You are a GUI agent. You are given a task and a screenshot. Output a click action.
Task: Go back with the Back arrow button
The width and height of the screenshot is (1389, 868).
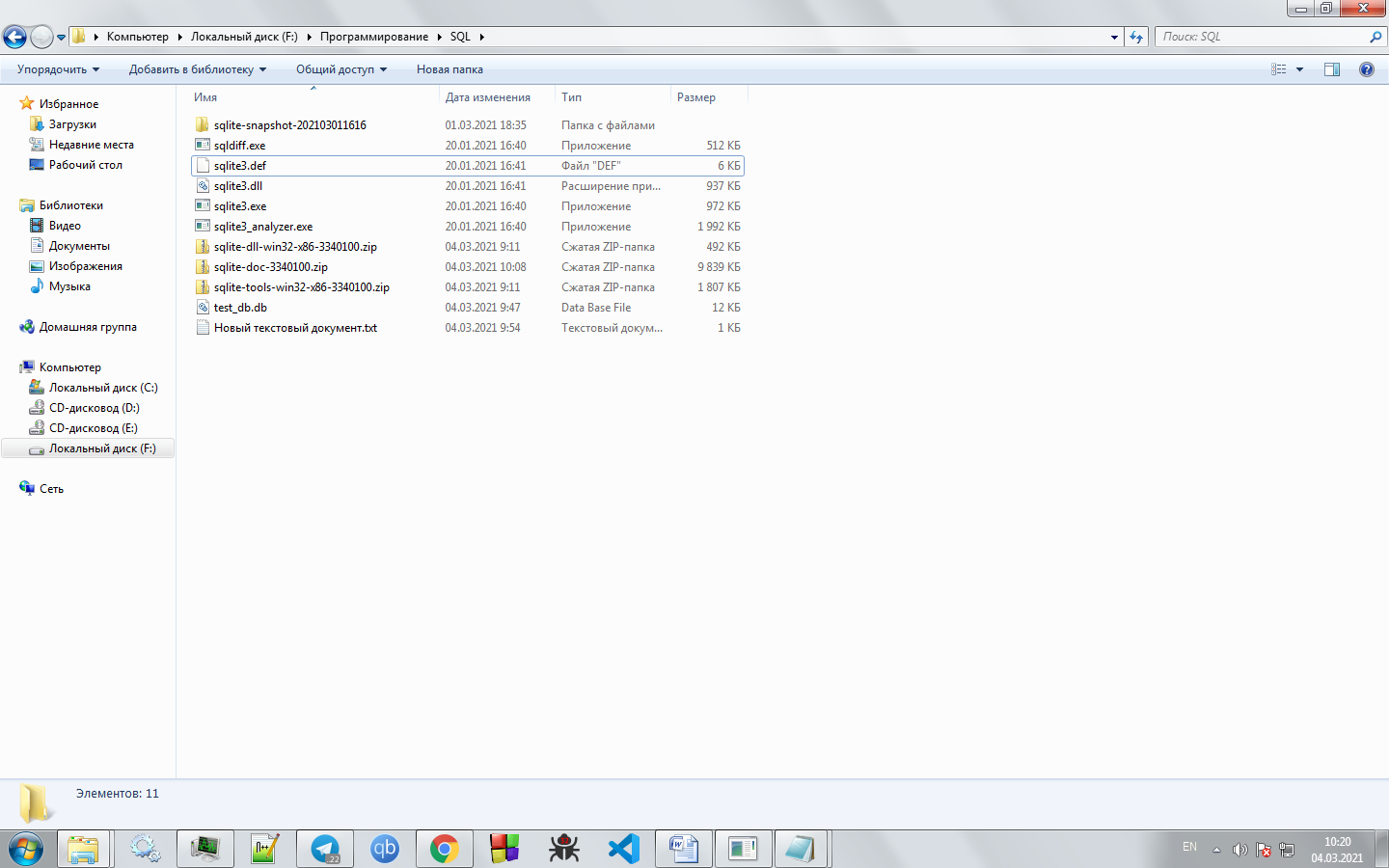click(x=14, y=37)
